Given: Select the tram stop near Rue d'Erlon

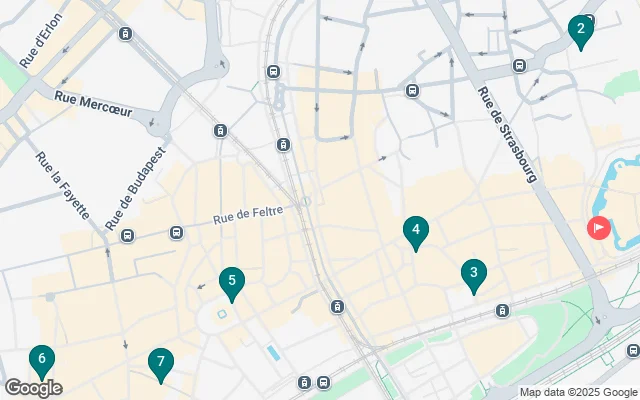Looking at the screenshot, I should (125, 33).
